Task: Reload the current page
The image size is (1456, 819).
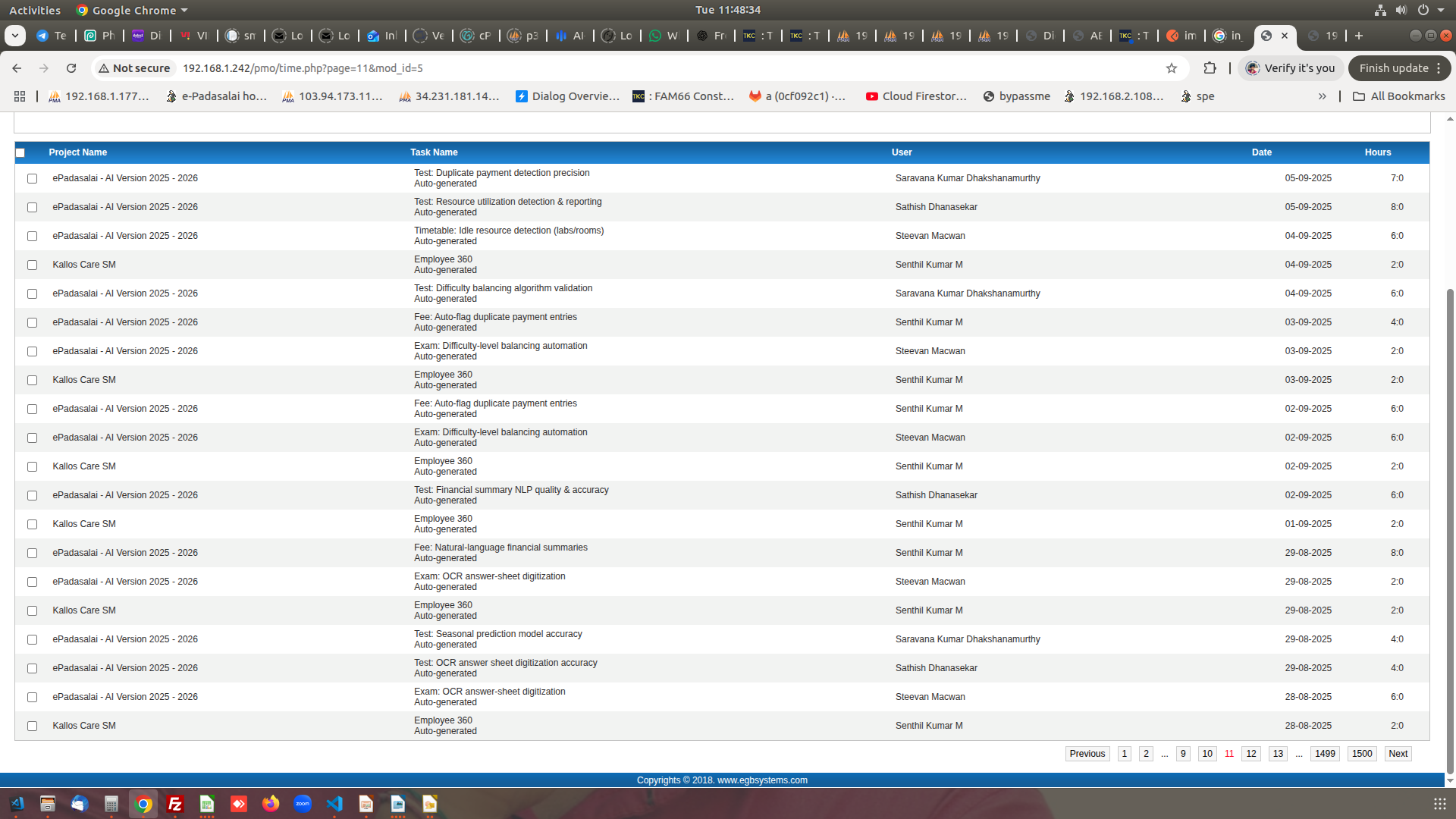Action: pos(71,68)
